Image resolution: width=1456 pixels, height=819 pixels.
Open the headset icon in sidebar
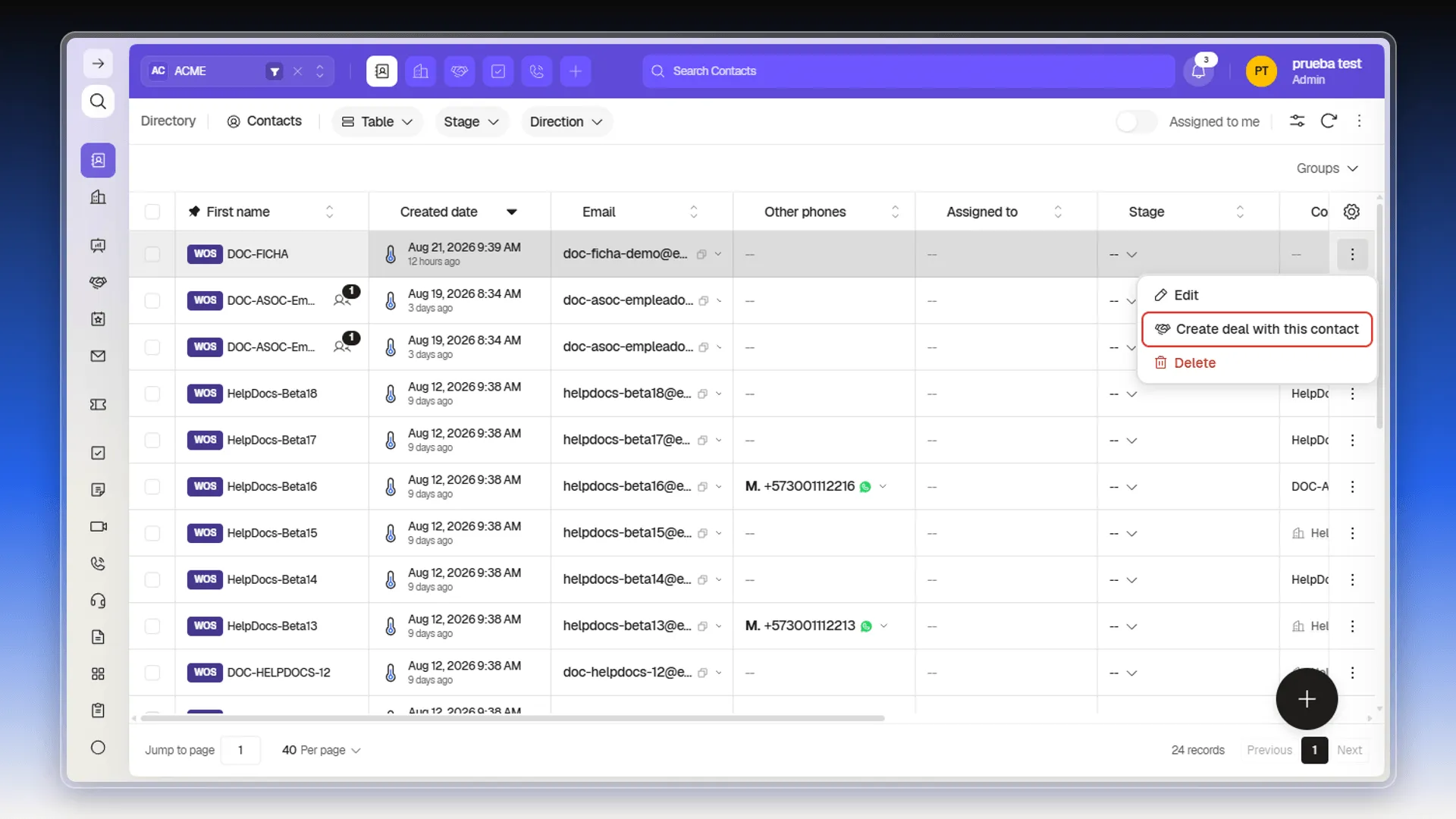[98, 601]
